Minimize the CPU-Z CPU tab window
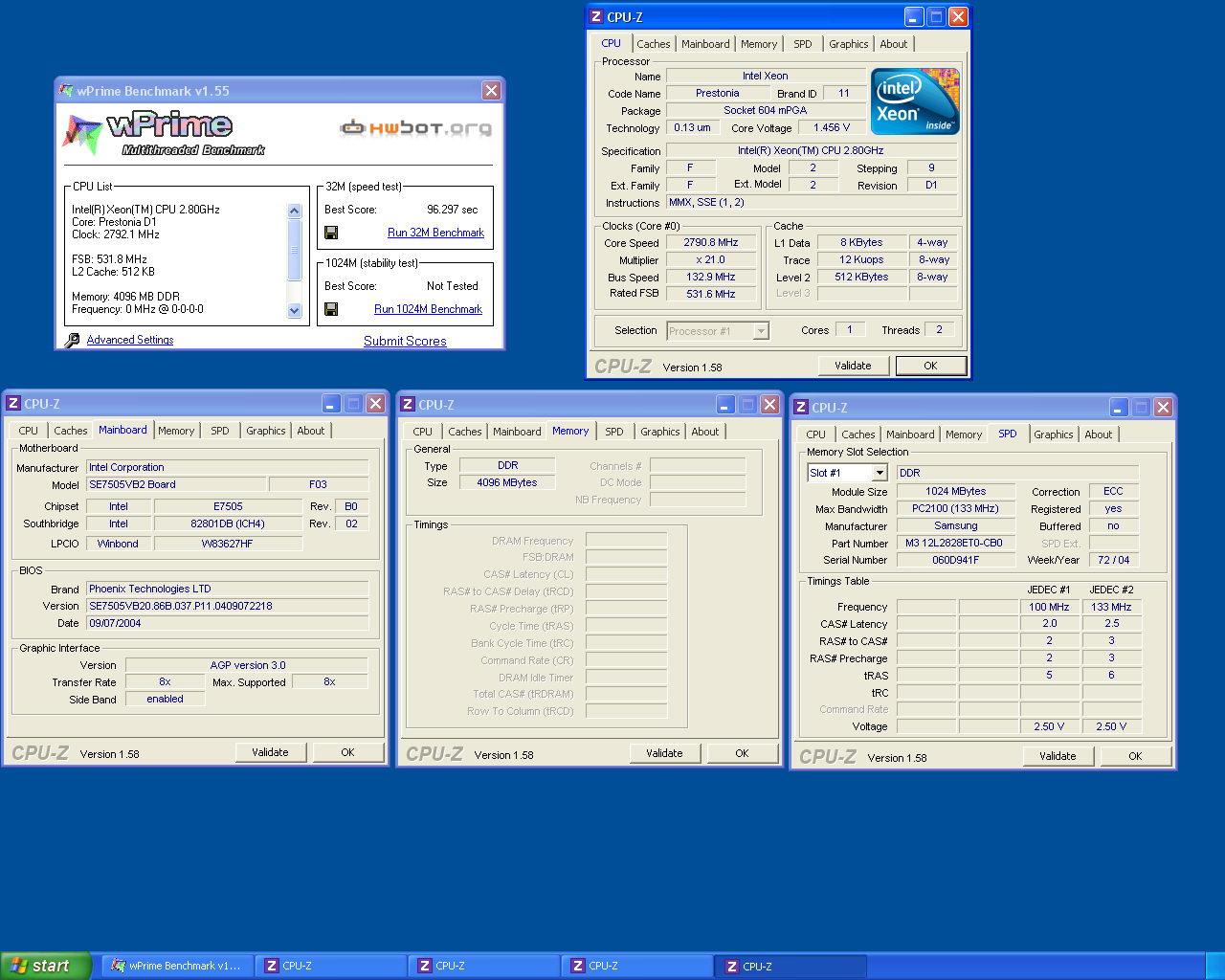Screen dimensions: 1225x980 pos(914,16)
